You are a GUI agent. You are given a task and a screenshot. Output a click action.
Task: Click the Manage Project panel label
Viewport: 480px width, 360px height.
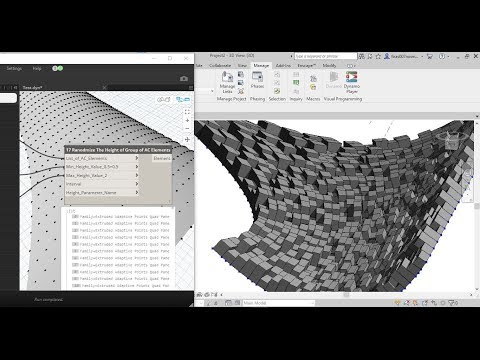coord(231,99)
